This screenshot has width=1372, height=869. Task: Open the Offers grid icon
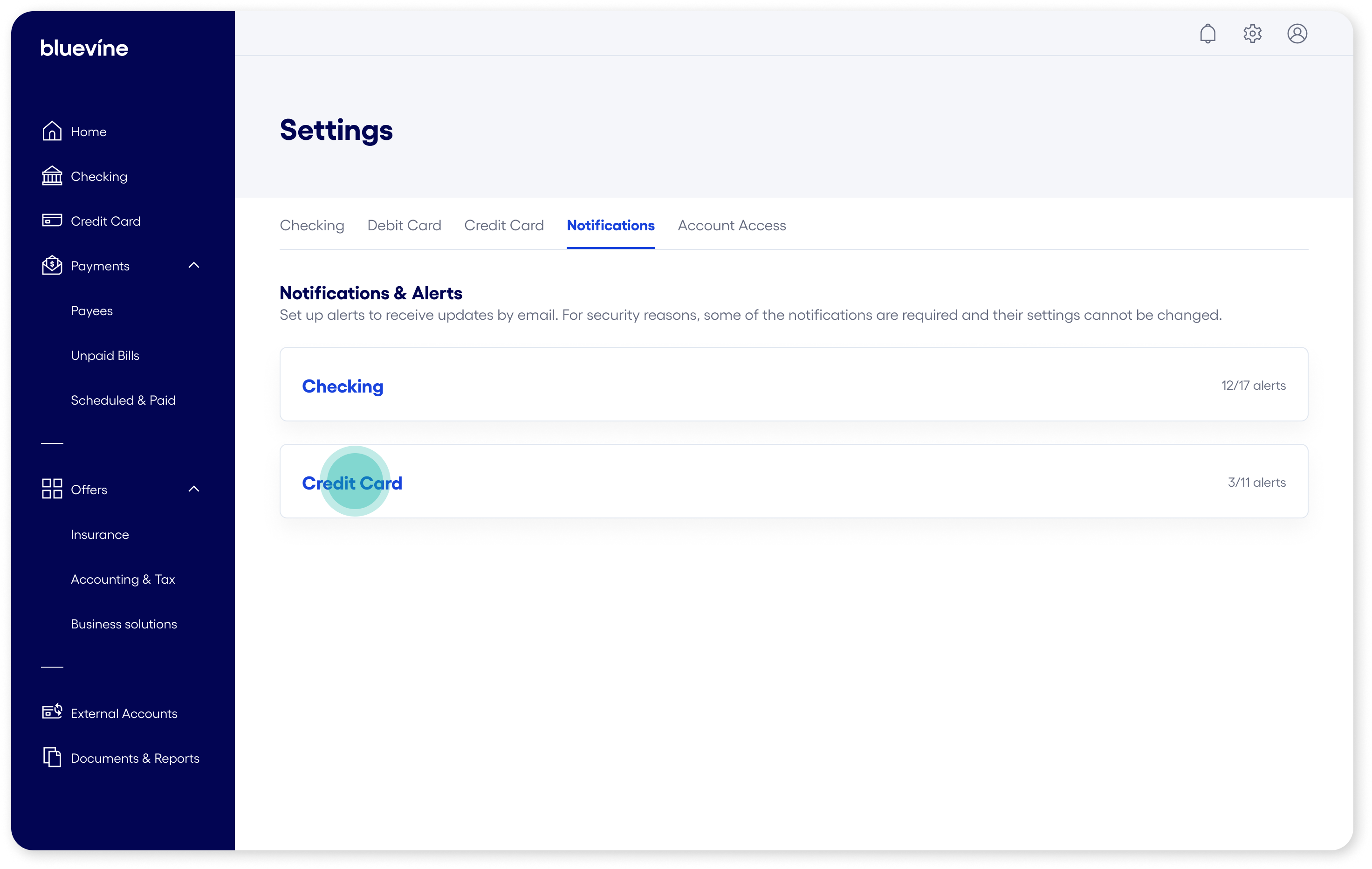point(51,489)
